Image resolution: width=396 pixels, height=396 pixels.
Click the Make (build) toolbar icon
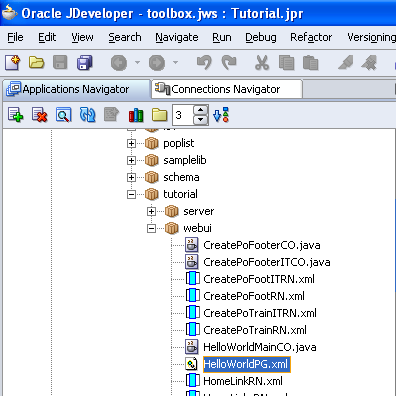coord(345,62)
